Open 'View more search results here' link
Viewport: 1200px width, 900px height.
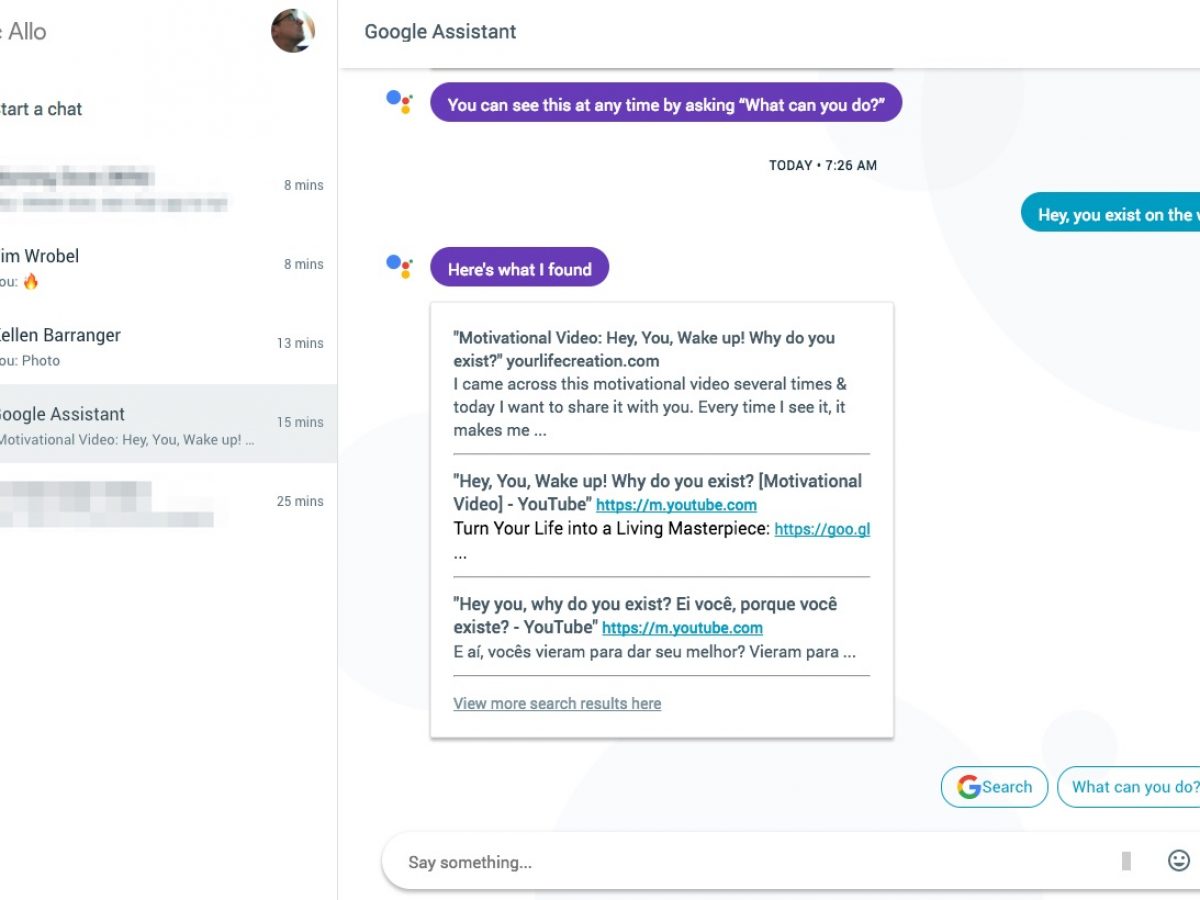tap(557, 703)
